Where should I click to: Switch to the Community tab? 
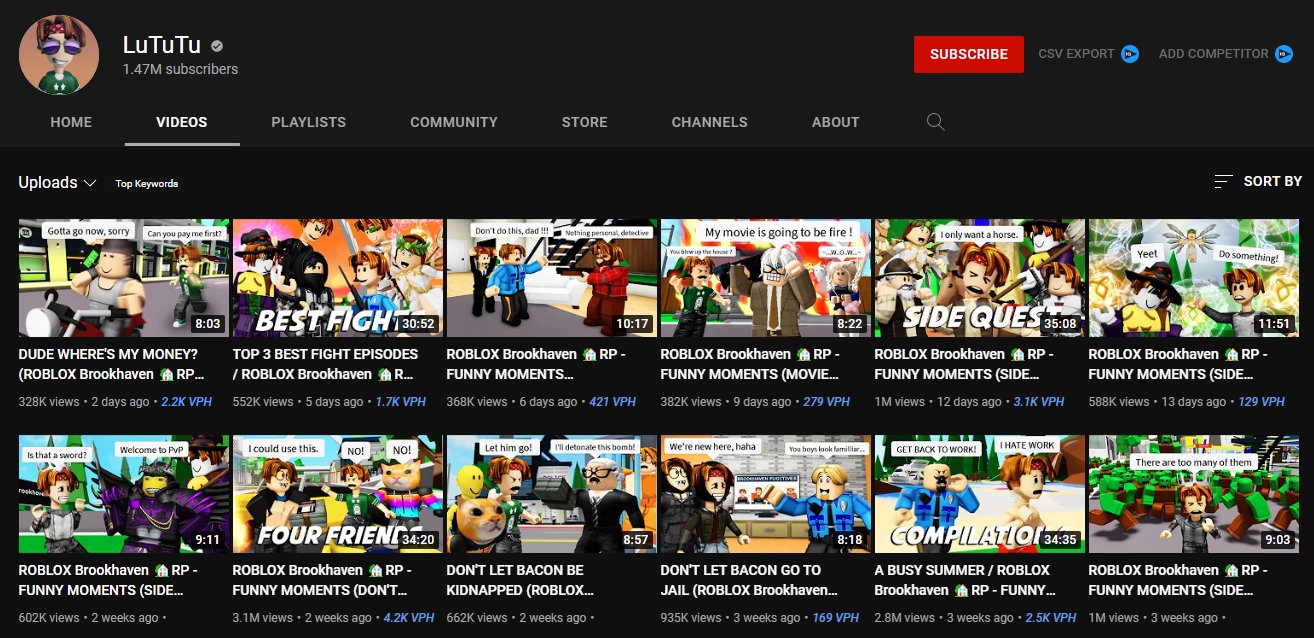tap(453, 122)
